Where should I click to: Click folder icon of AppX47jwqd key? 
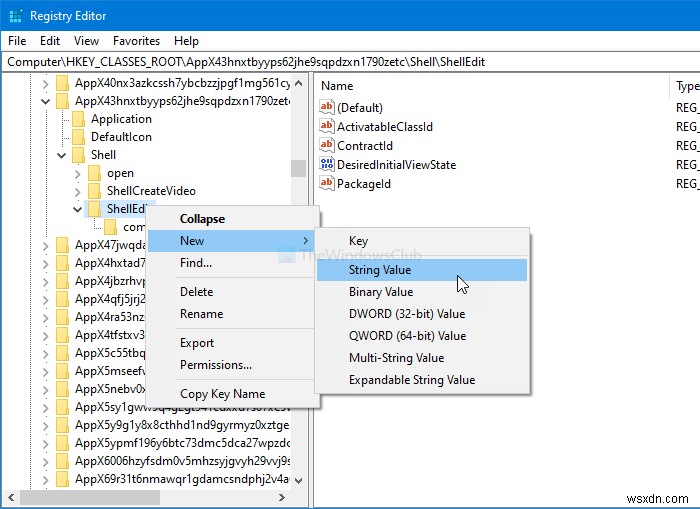coord(62,245)
